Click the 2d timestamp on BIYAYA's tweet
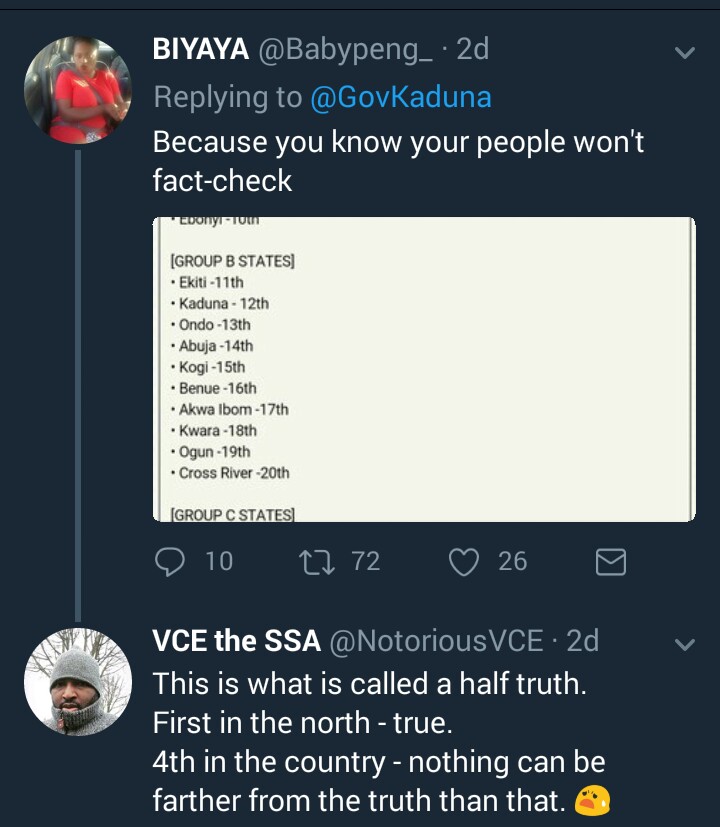 pyautogui.click(x=473, y=49)
